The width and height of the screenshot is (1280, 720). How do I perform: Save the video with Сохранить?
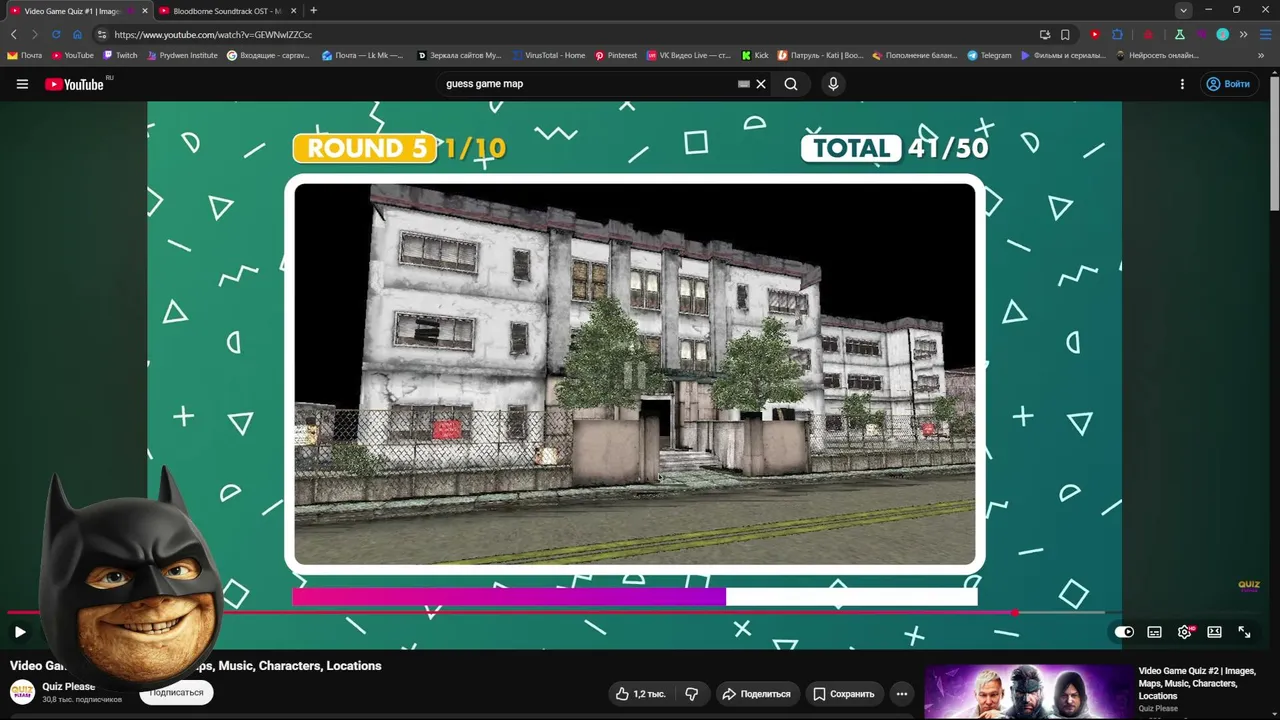(x=844, y=694)
